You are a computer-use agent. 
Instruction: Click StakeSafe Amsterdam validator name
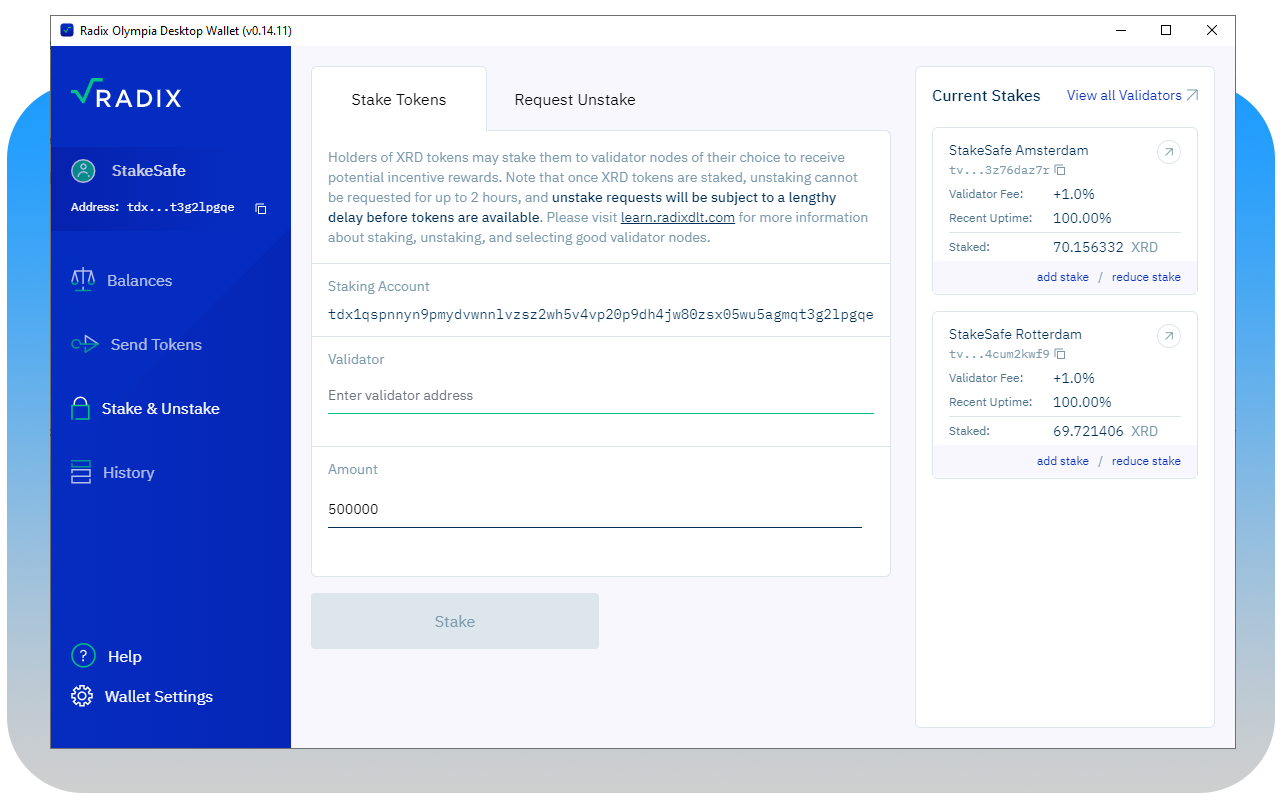pos(1019,150)
